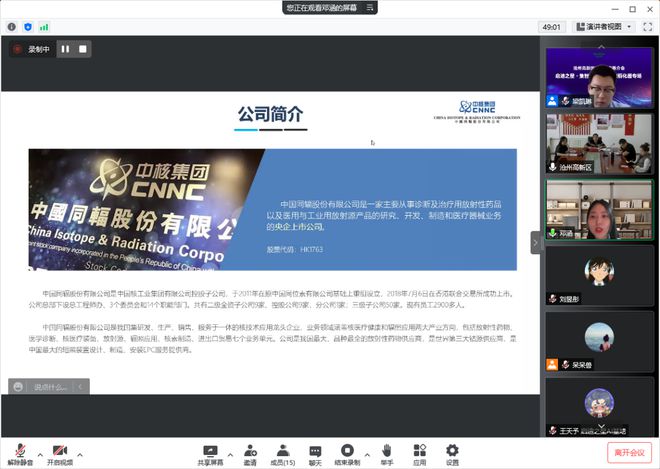Click the green microphone icon on the presenter's tile
This screenshot has width=660, height=469.
click(x=553, y=233)
